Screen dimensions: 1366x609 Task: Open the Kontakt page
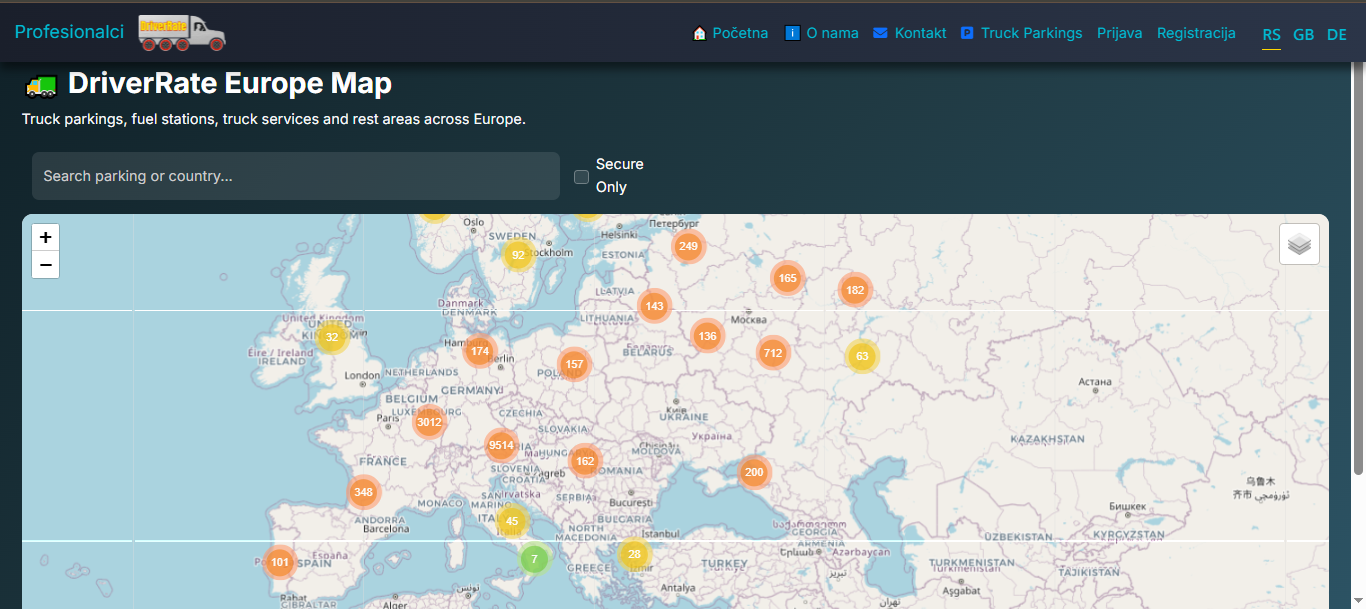click(x=910, y=33)
